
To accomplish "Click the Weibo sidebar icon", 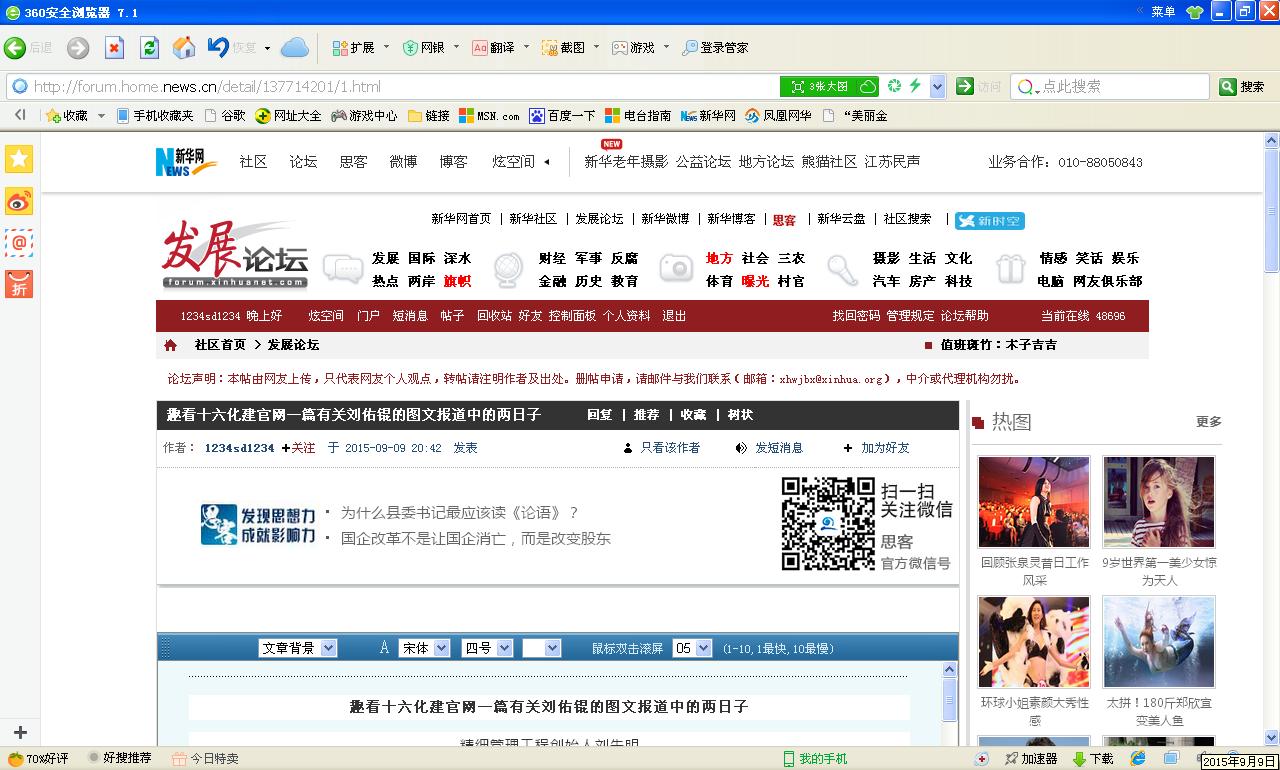I will tap(19, 201).
